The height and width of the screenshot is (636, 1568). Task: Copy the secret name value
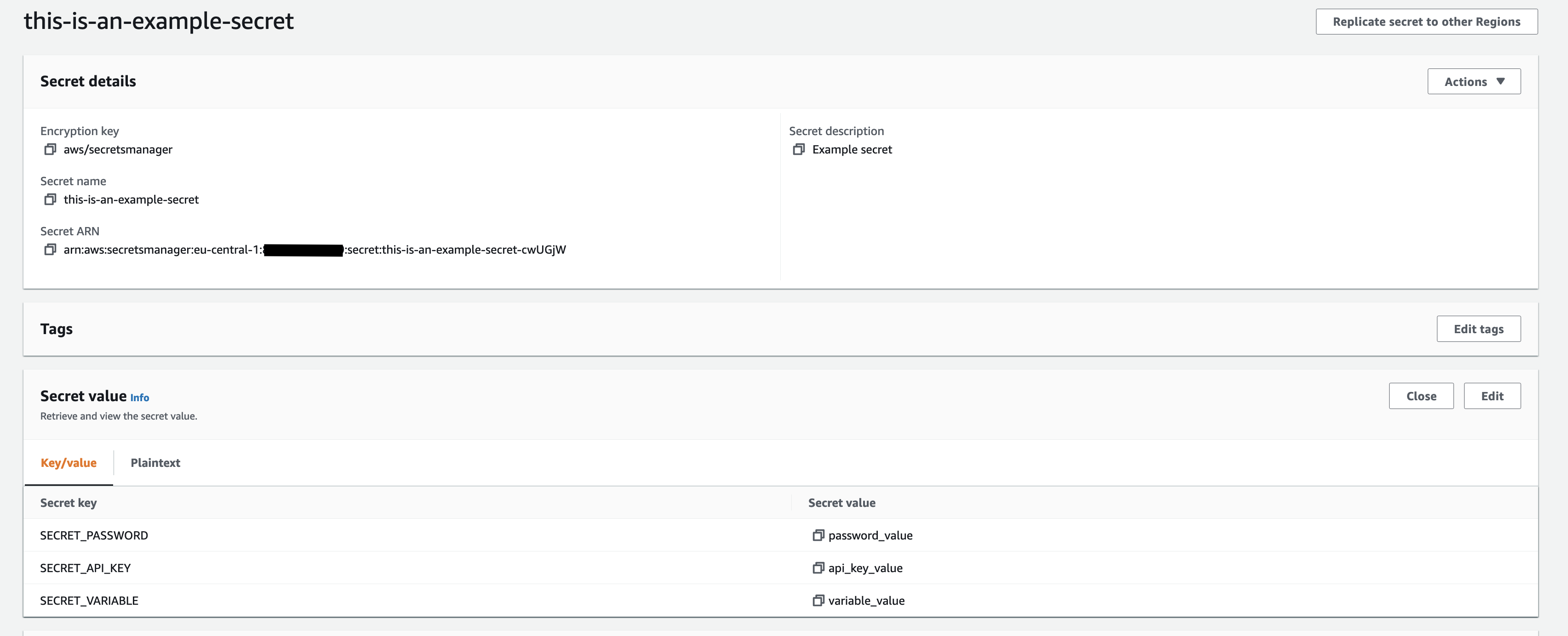pos(50,199)
